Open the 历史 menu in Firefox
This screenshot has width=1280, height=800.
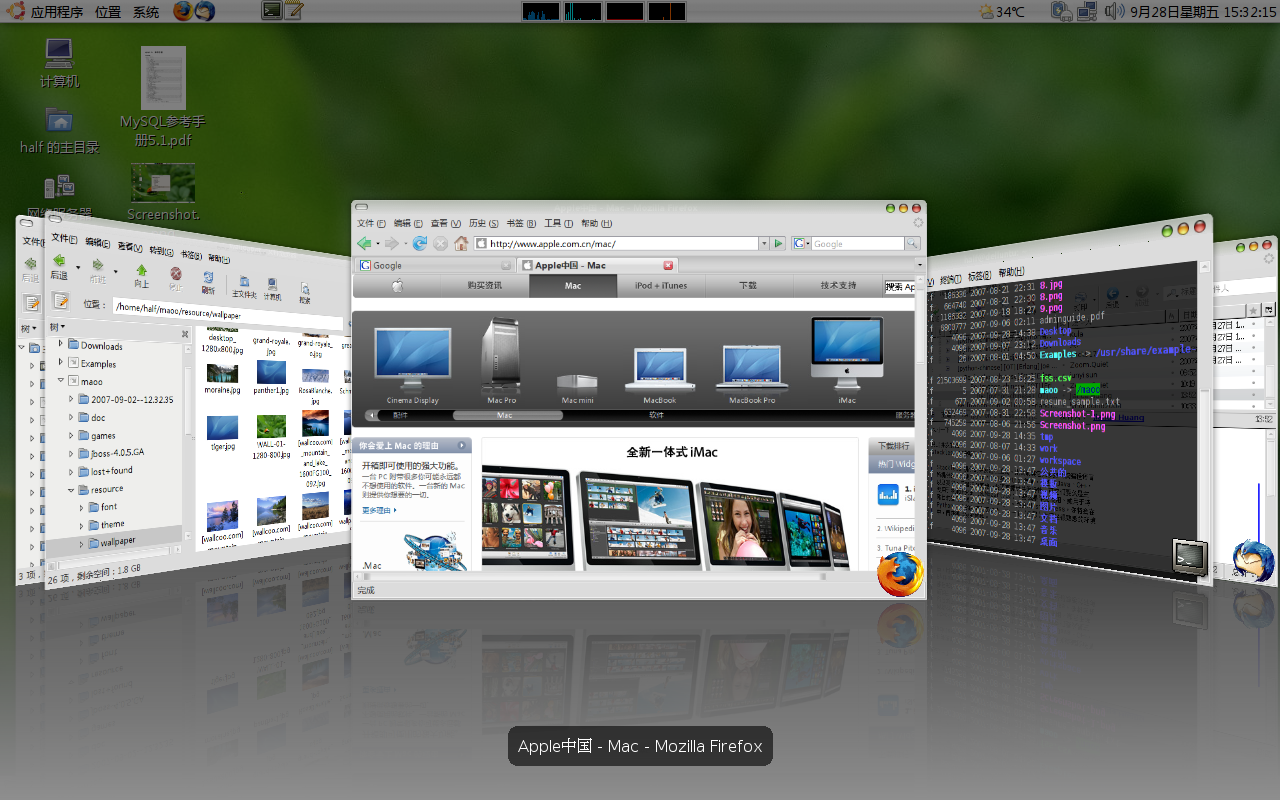click(483, 223)
